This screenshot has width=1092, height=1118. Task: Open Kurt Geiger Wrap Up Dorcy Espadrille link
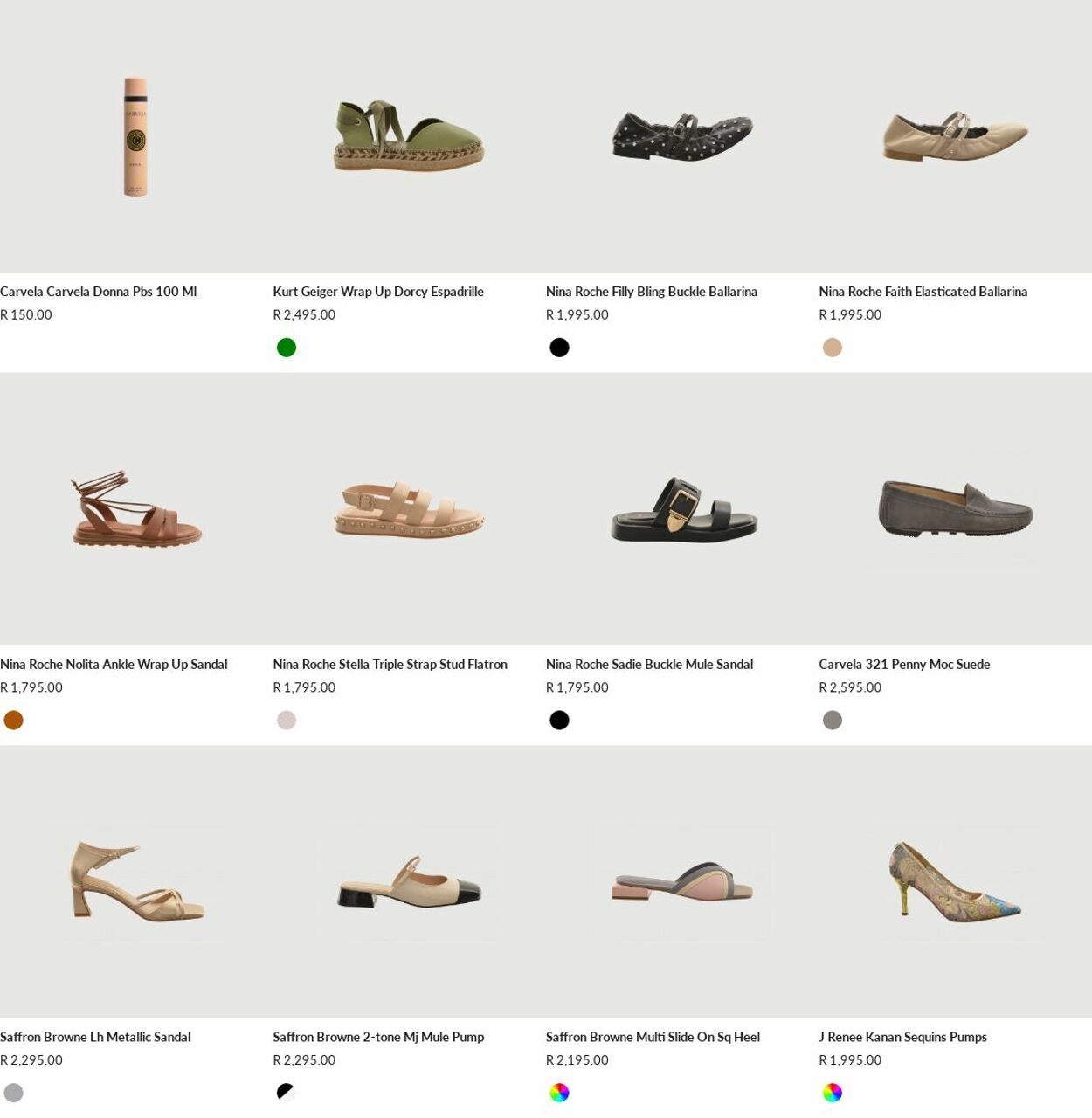click(378, 292)
